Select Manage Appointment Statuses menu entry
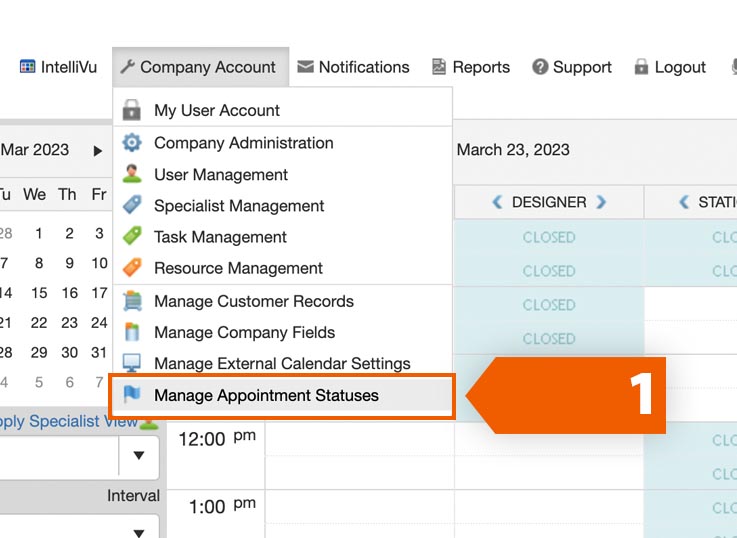Image resolution: width=737 pixels, height=538 pixels. (x=266, y=395)
